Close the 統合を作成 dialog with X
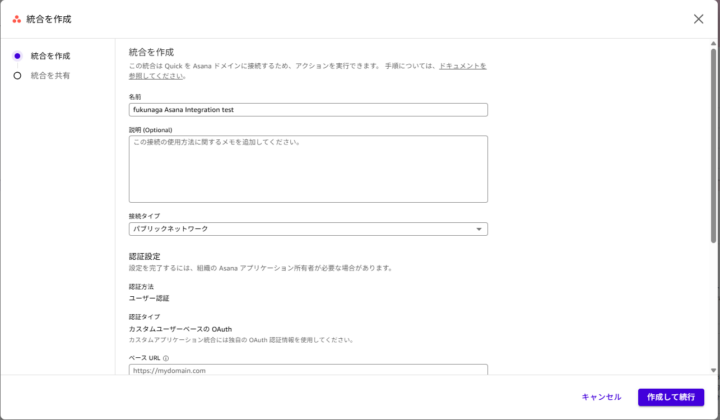Screen dimensions: 720x420 (698, 19)
